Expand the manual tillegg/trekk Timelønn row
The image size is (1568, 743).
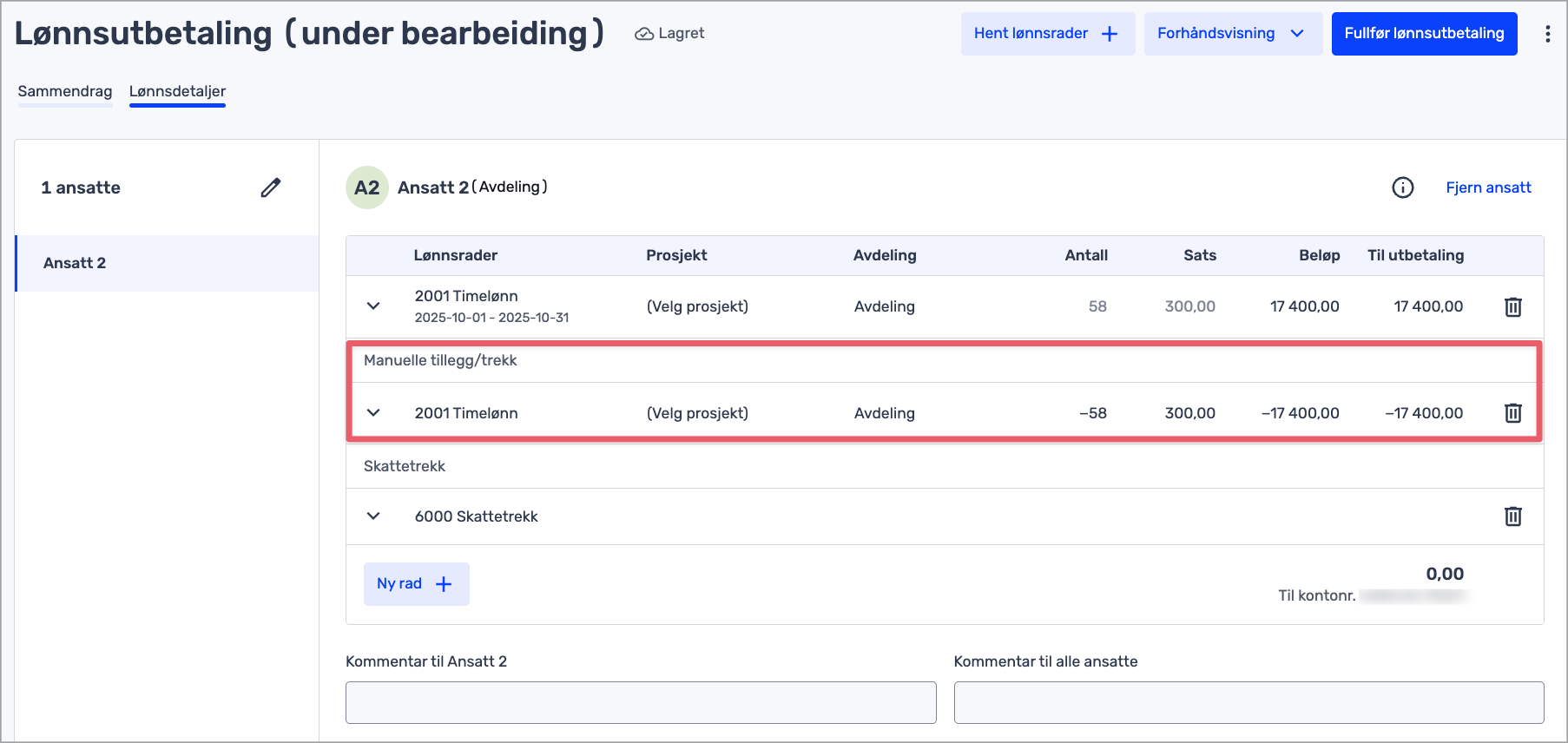click(373, 413)
